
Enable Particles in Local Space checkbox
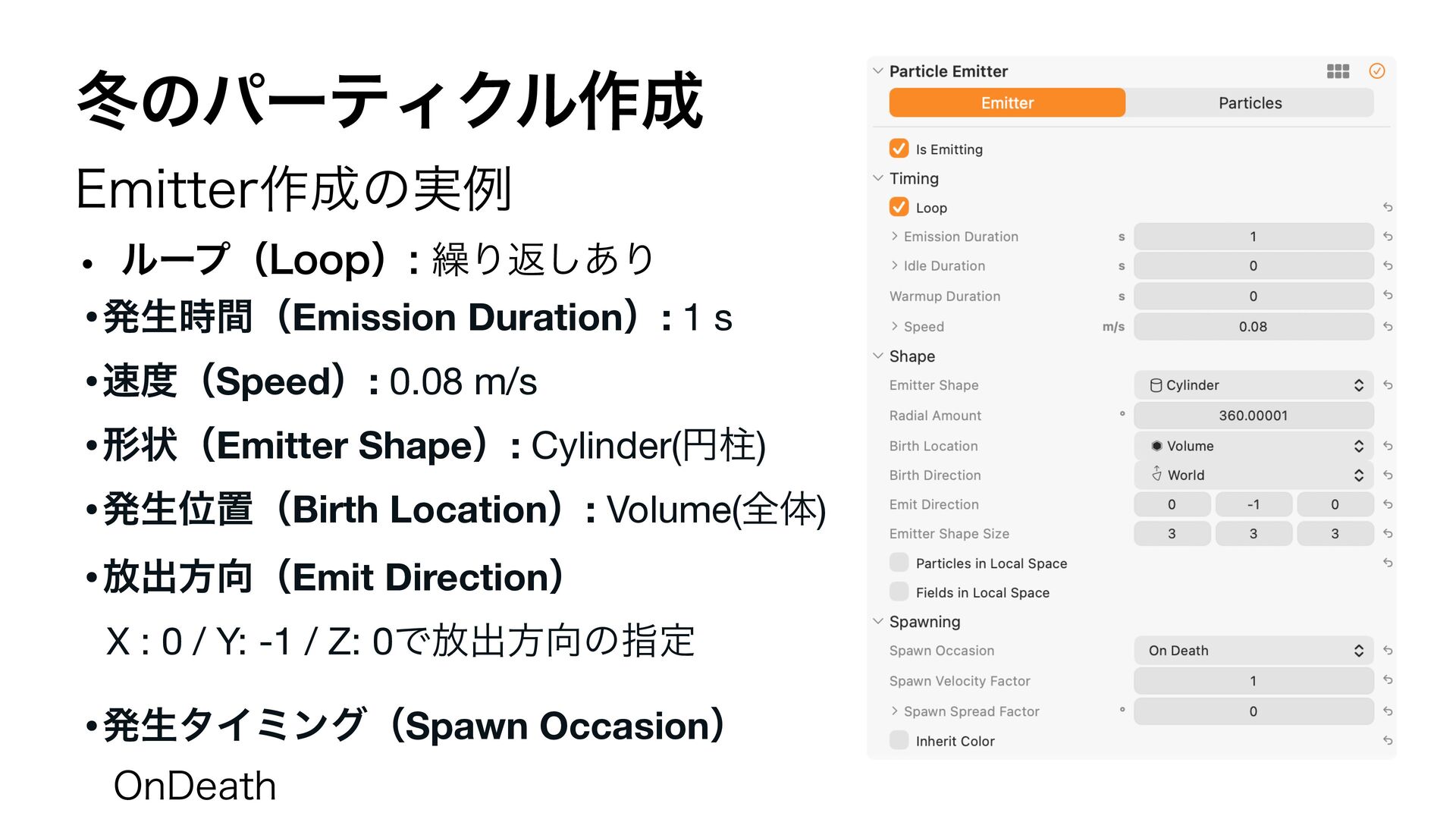(899, 563)
